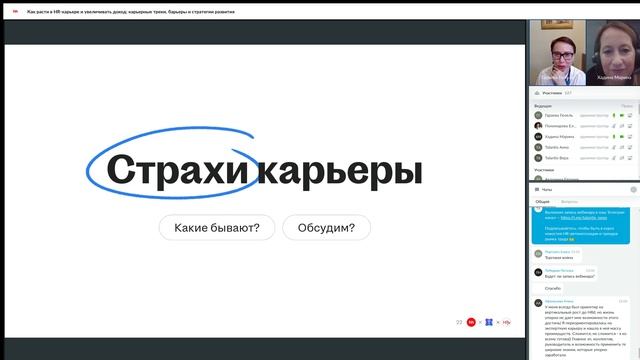
Task: Click the "Страхи карьеры" slide heading
Action: pyautogui.click(x=264, y=170)
